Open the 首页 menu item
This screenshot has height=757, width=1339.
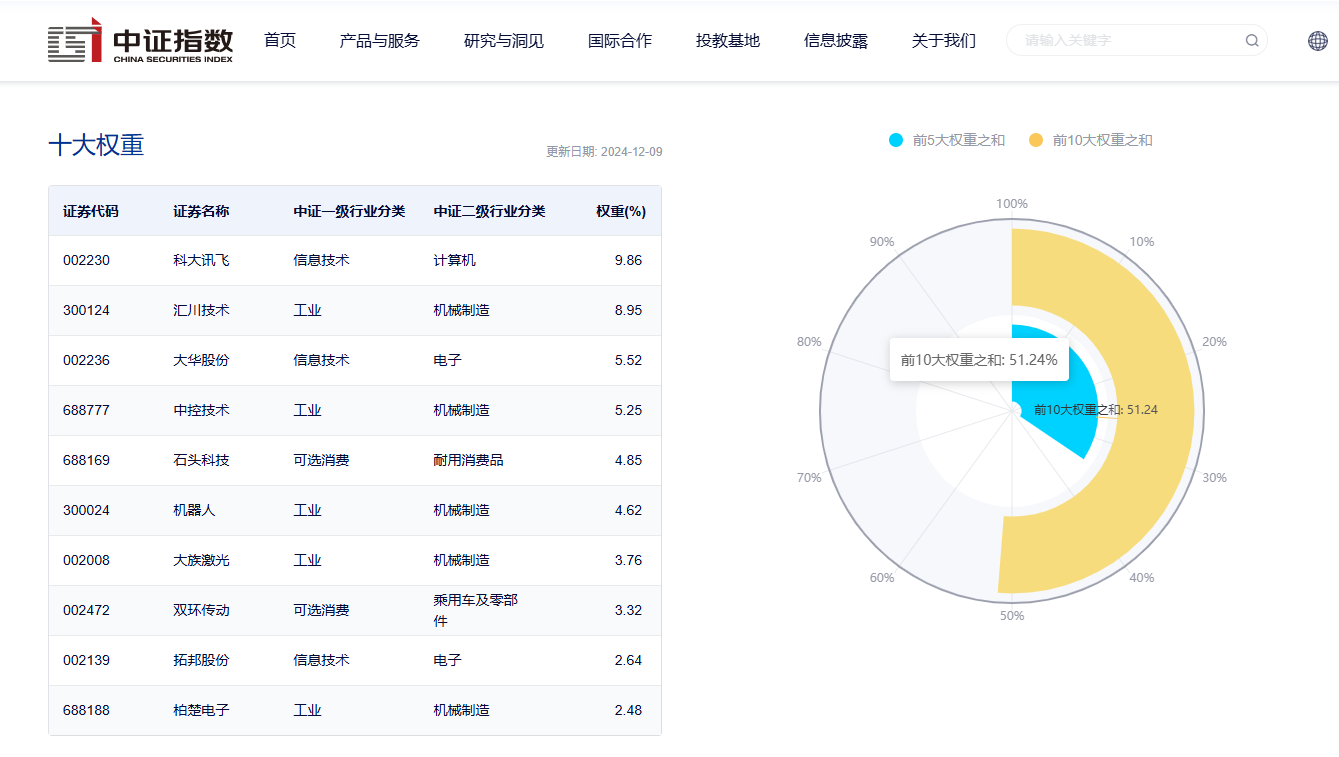[280, 41]
